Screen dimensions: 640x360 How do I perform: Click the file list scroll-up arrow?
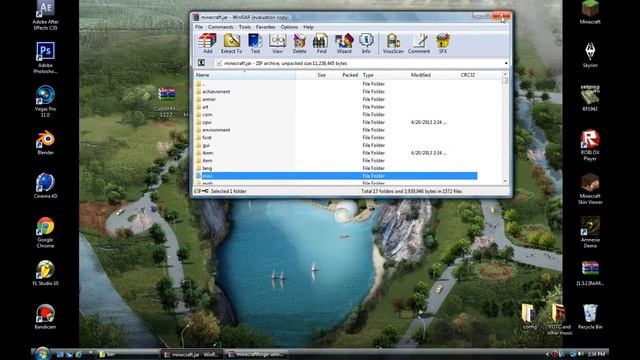(505, 74)
